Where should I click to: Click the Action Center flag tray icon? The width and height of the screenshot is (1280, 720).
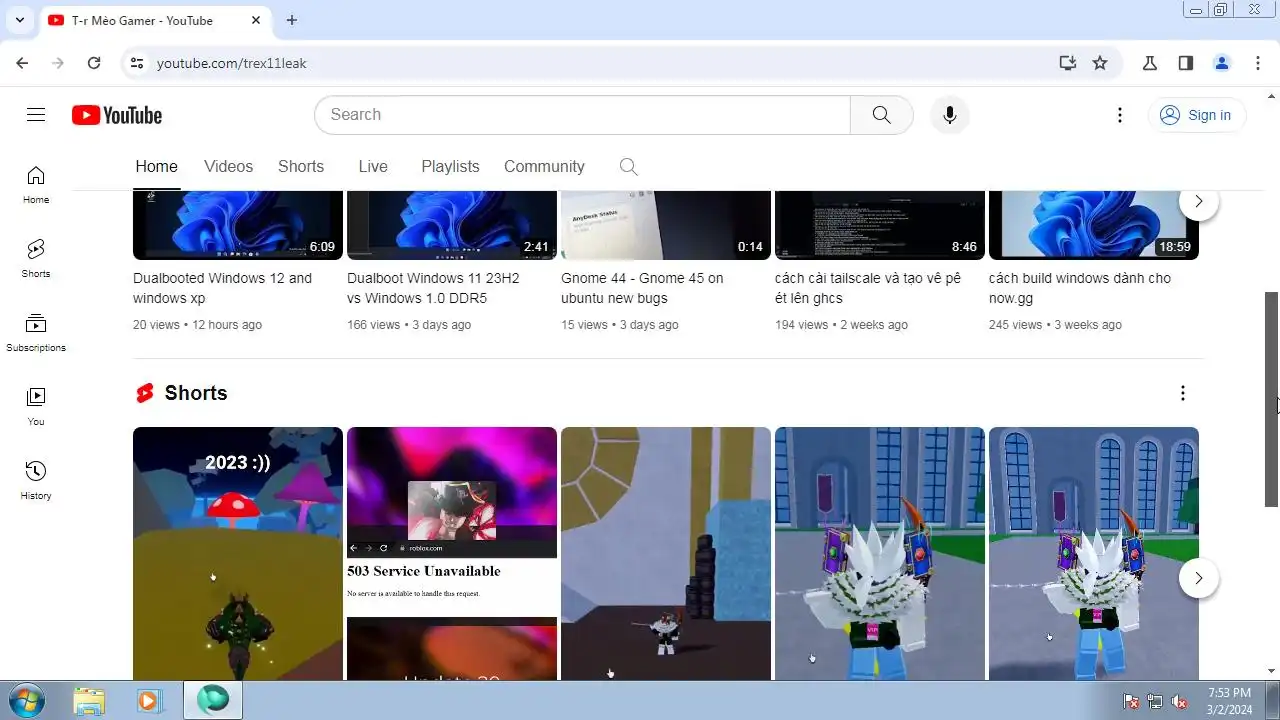(x=1131, y=701)
